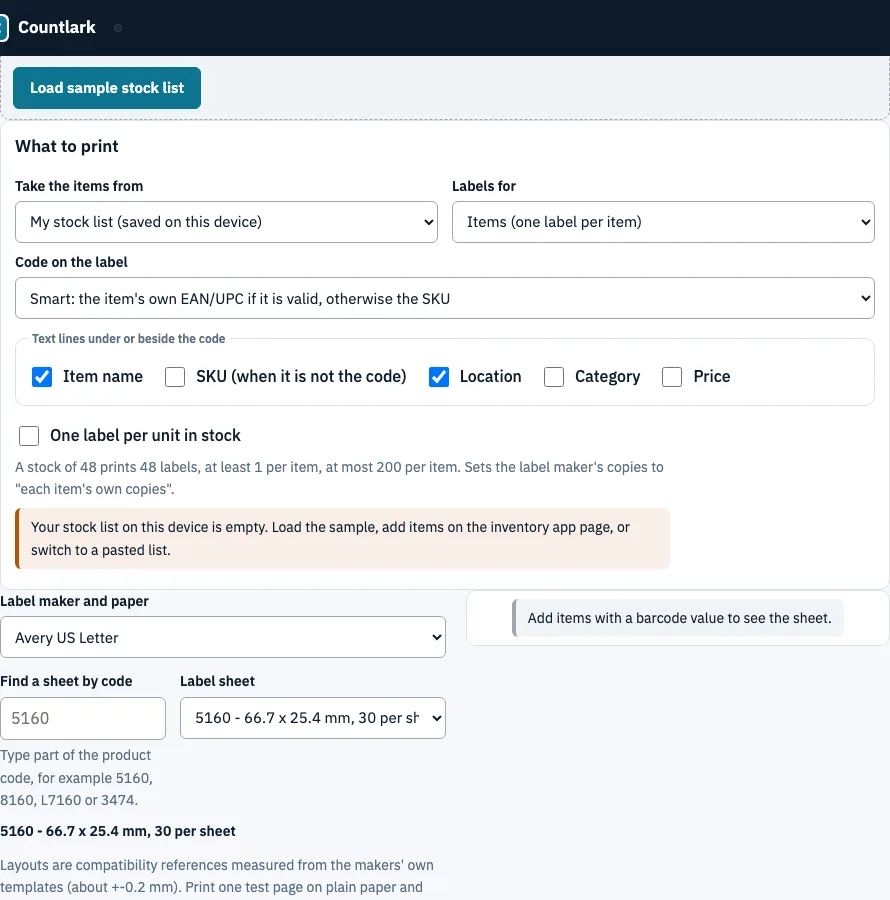890x900 pixels.
Task: Open the Labels for dropdown
Action: (663, 222)
